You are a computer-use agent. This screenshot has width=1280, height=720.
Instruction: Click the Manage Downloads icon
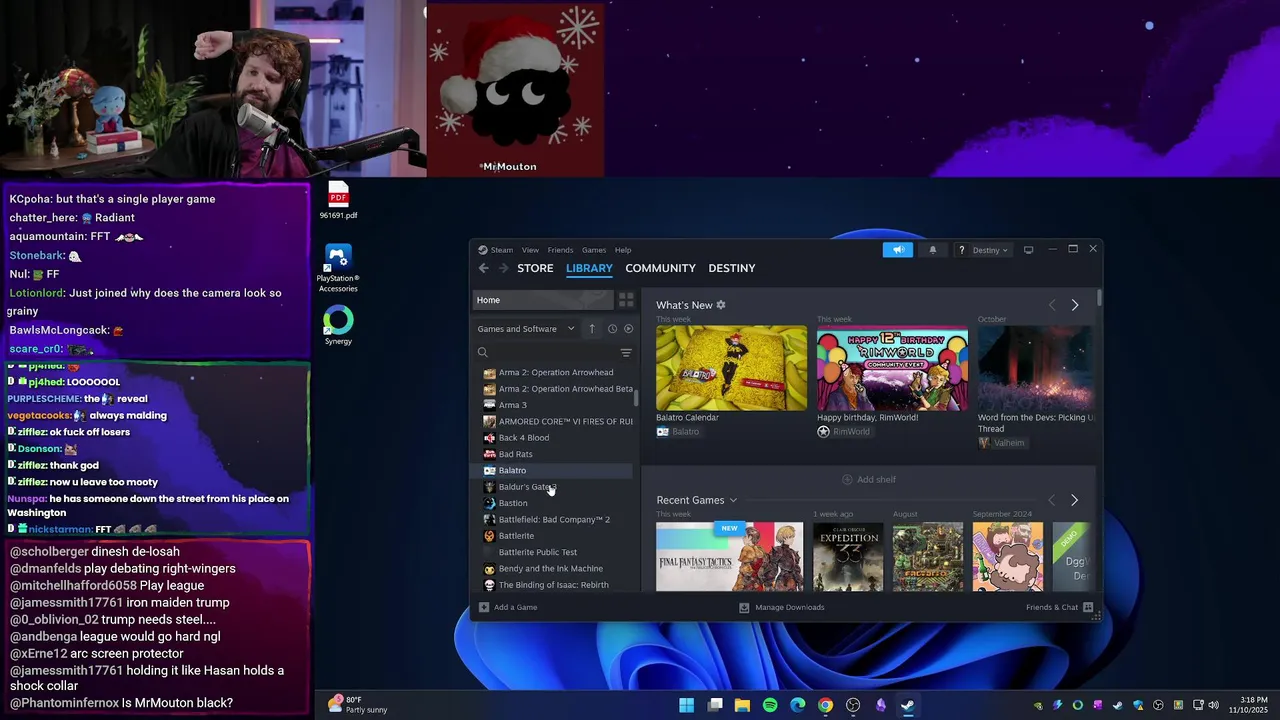[x=744, y=607]
